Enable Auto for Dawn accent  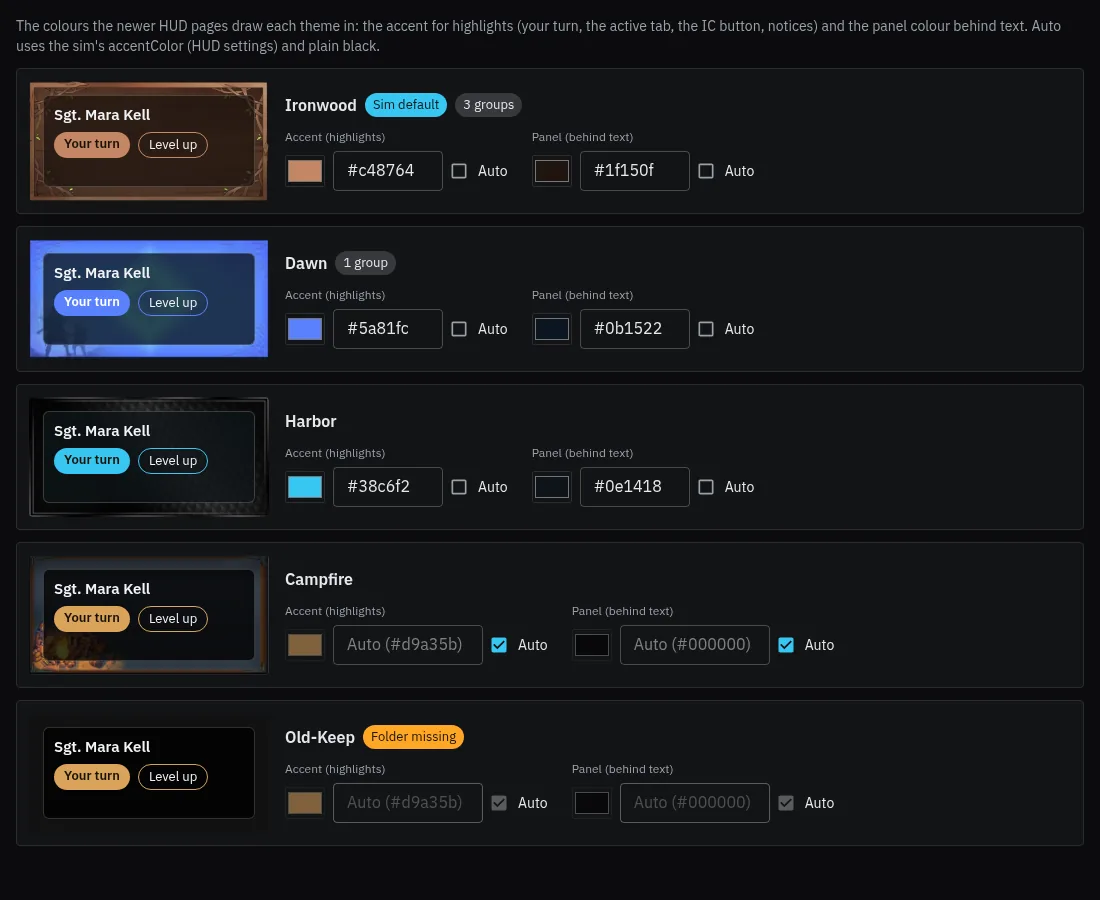[459, 329]
